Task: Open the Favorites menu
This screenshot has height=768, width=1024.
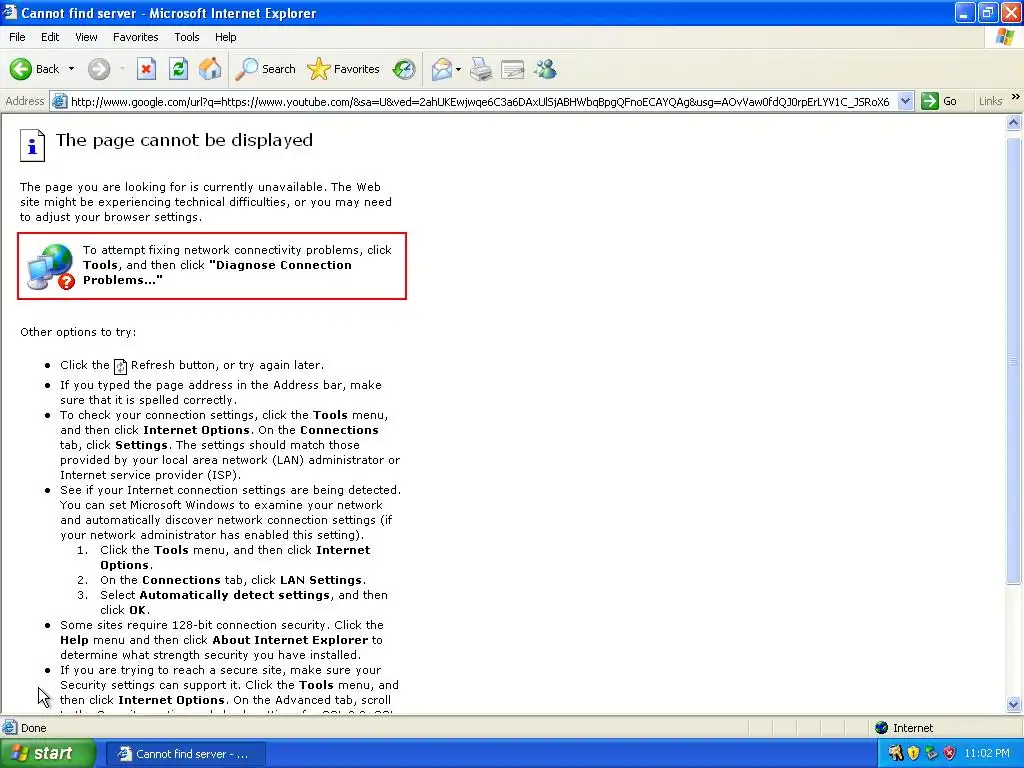Action: coord(135,37)
